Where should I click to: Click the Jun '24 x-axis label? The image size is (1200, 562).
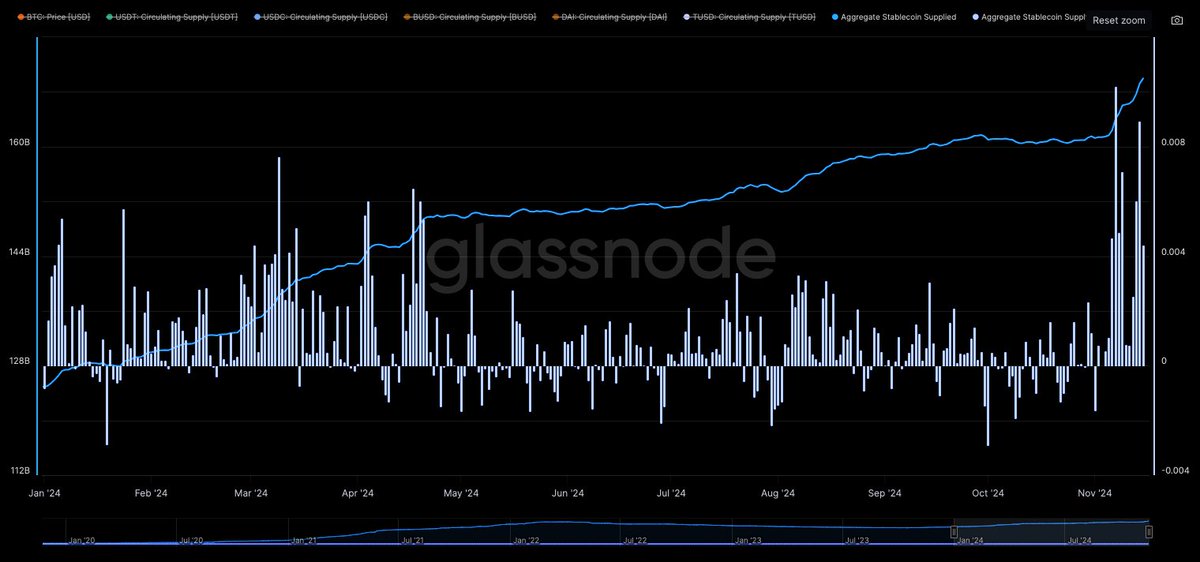[568, 493]
